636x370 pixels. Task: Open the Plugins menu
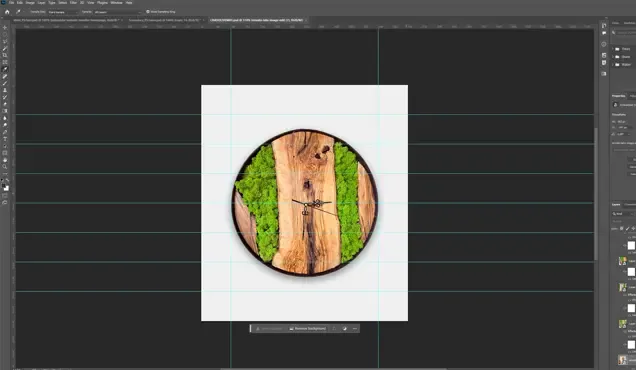click(102, 2)
